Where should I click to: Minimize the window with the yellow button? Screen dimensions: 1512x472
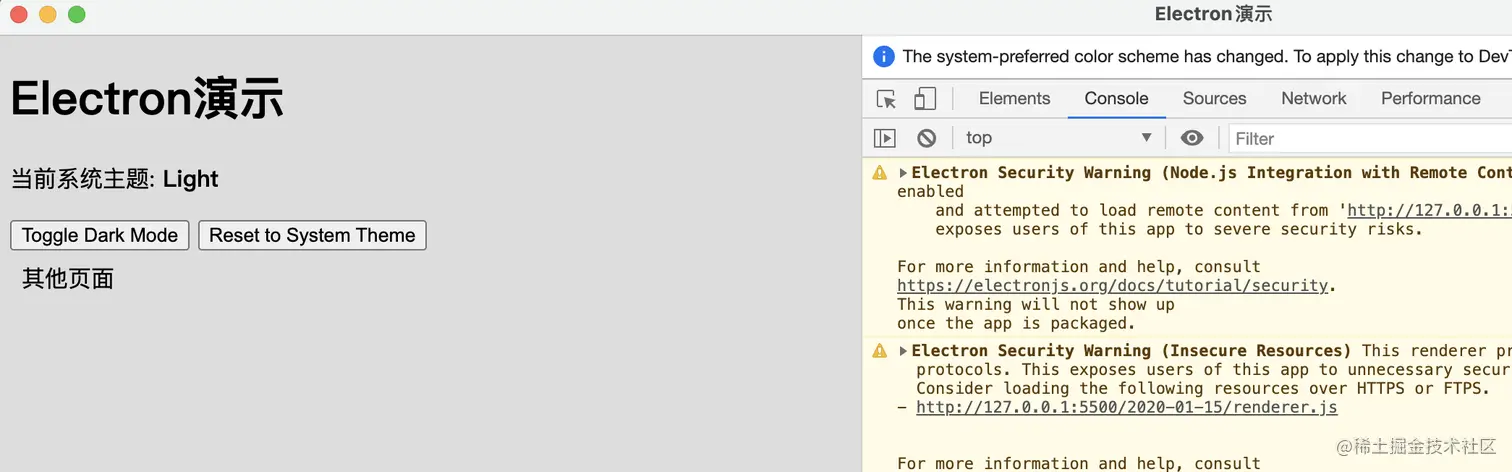[x=47, y=14]
